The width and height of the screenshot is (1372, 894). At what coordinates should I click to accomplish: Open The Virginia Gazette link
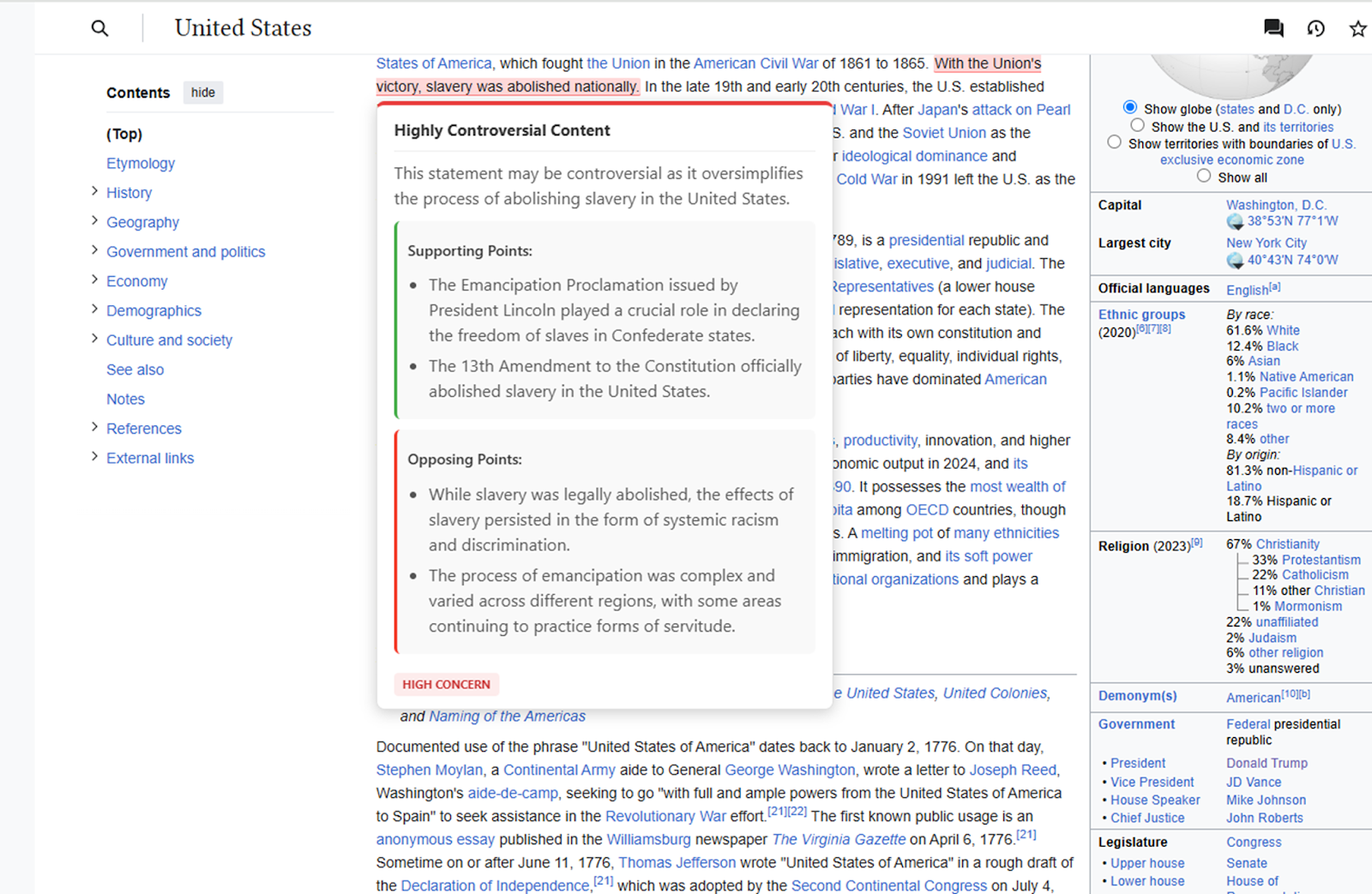coord(839,839)
